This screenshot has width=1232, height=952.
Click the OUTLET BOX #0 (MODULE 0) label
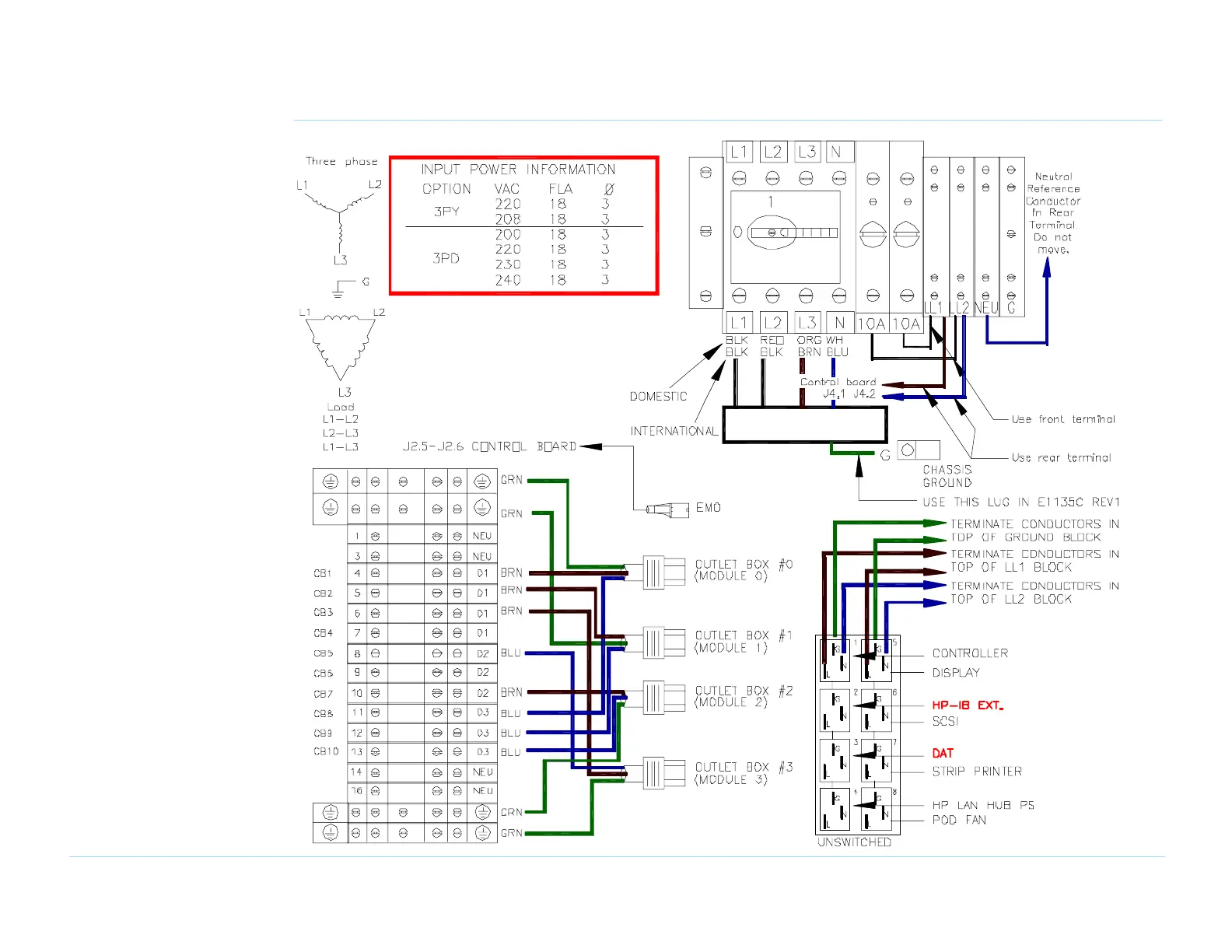click(744, 570)
